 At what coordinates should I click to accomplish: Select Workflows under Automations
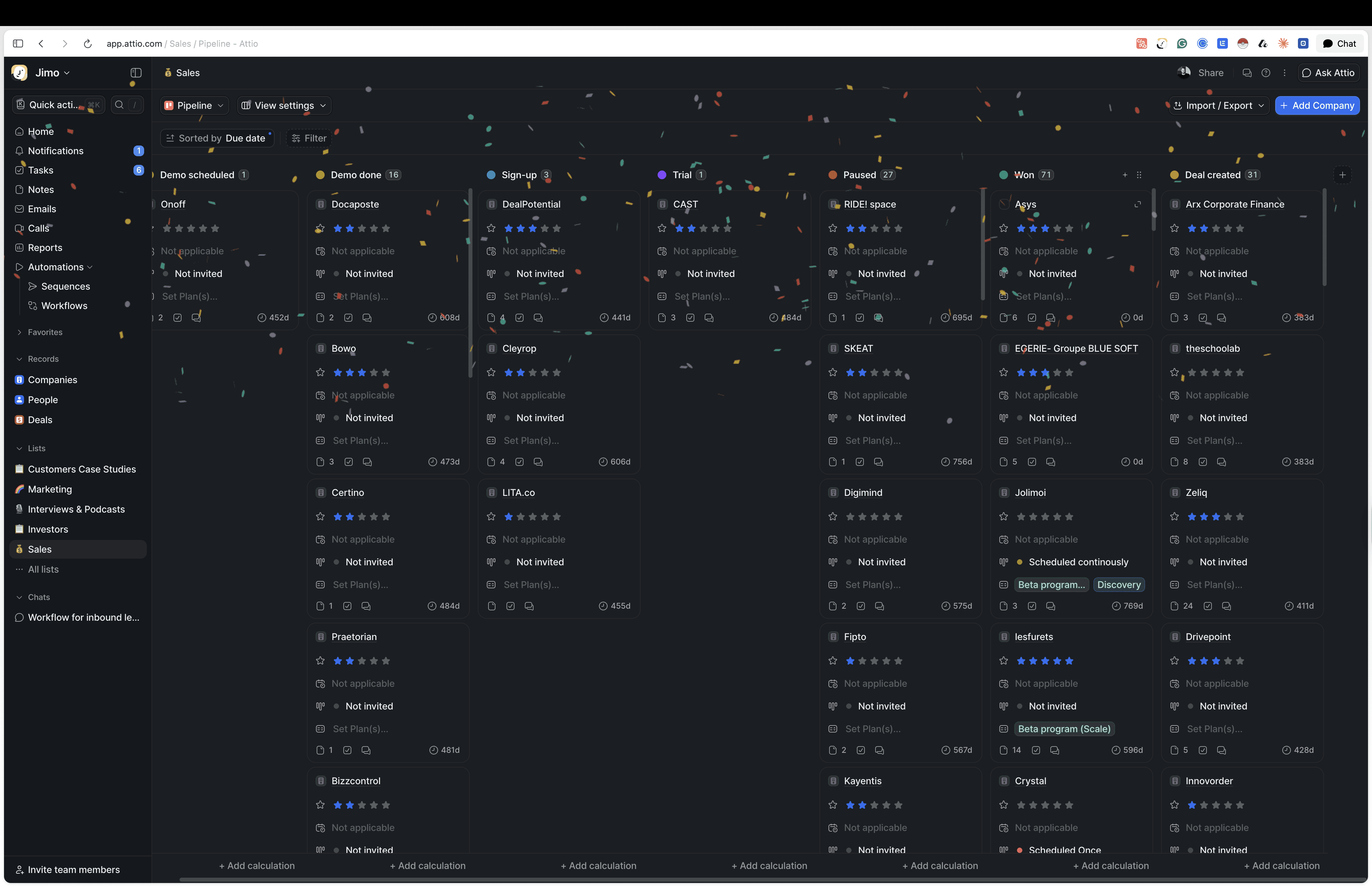pyautogui.click(x=64, y=305)
